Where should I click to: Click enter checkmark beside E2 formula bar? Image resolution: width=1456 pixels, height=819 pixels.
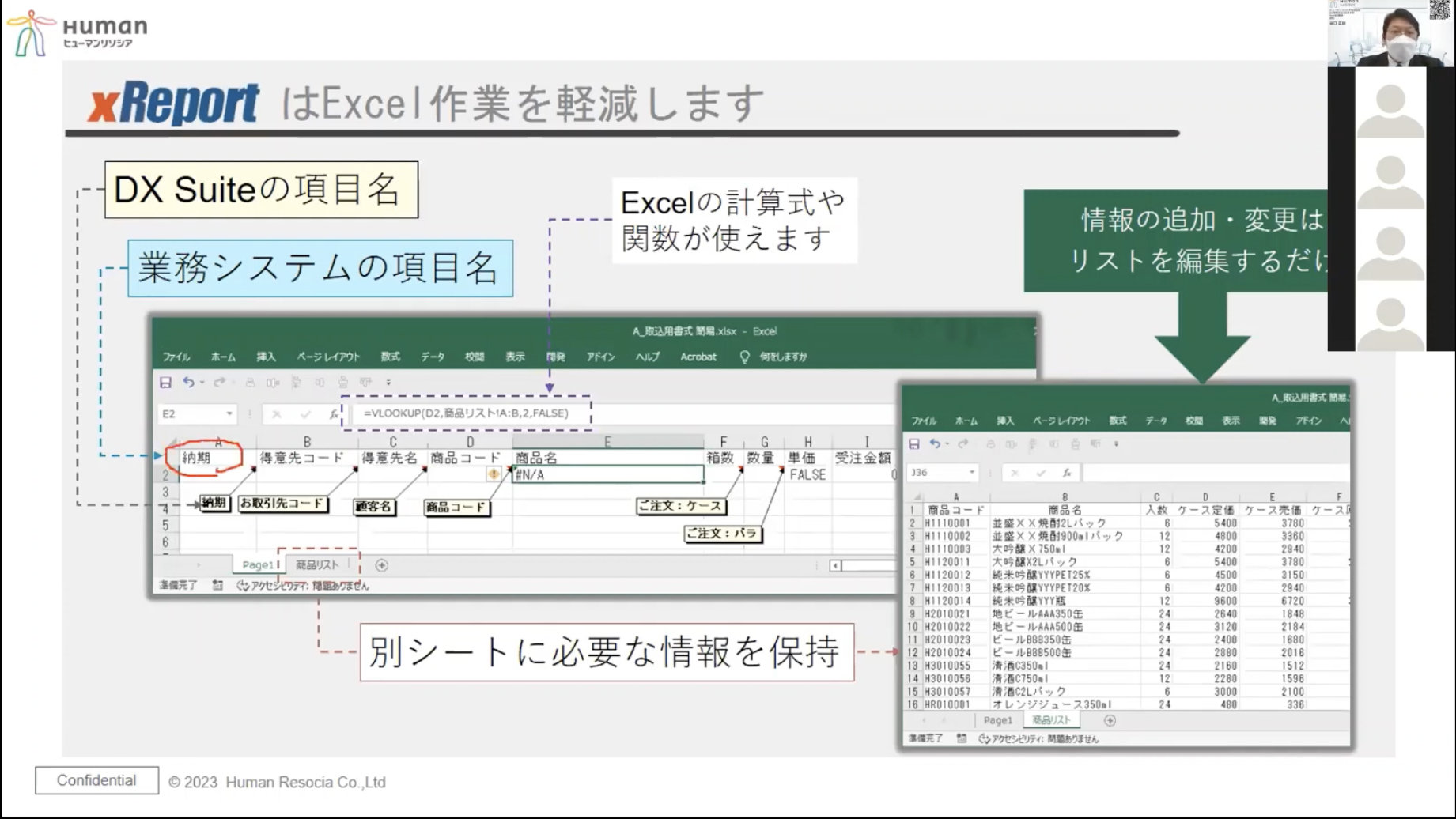[305, 413]
